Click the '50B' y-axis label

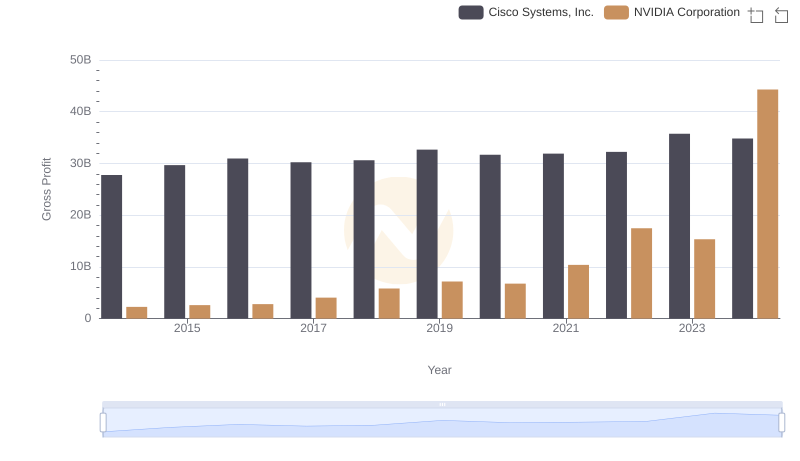point(81,60)
